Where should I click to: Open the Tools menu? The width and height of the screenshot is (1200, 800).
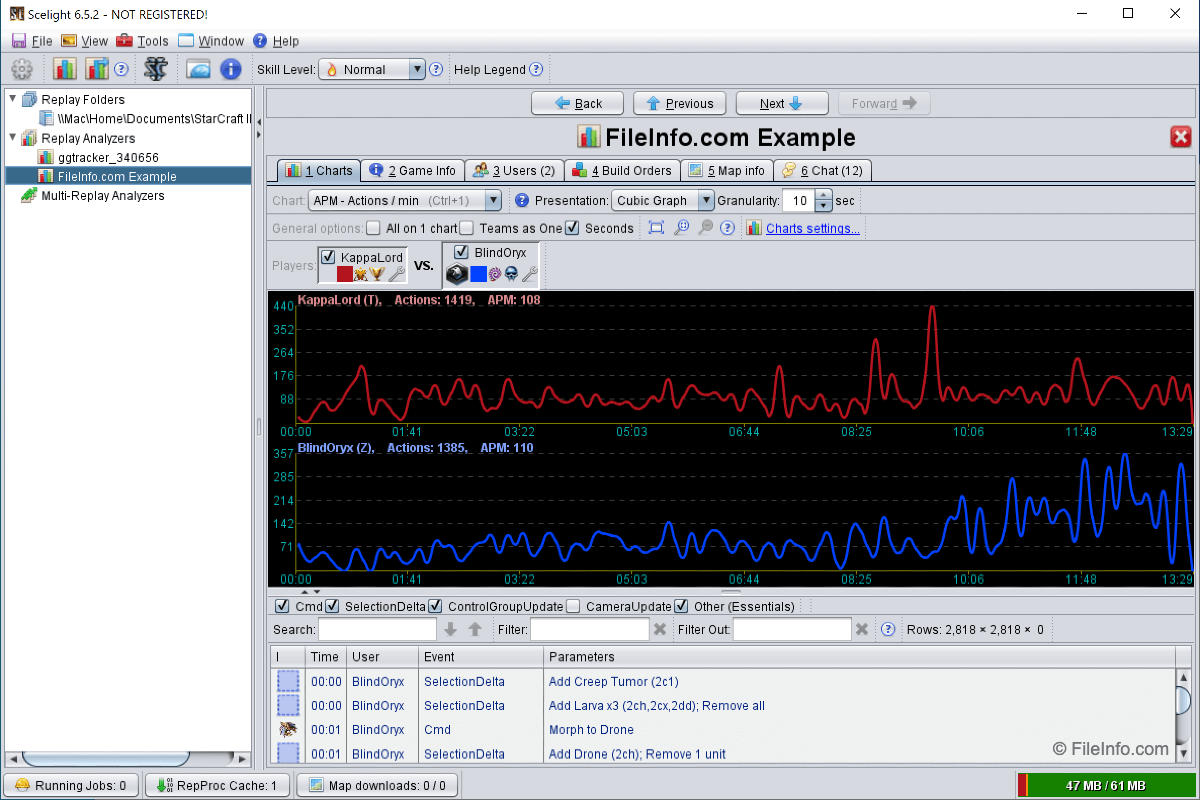pos(142,41)
